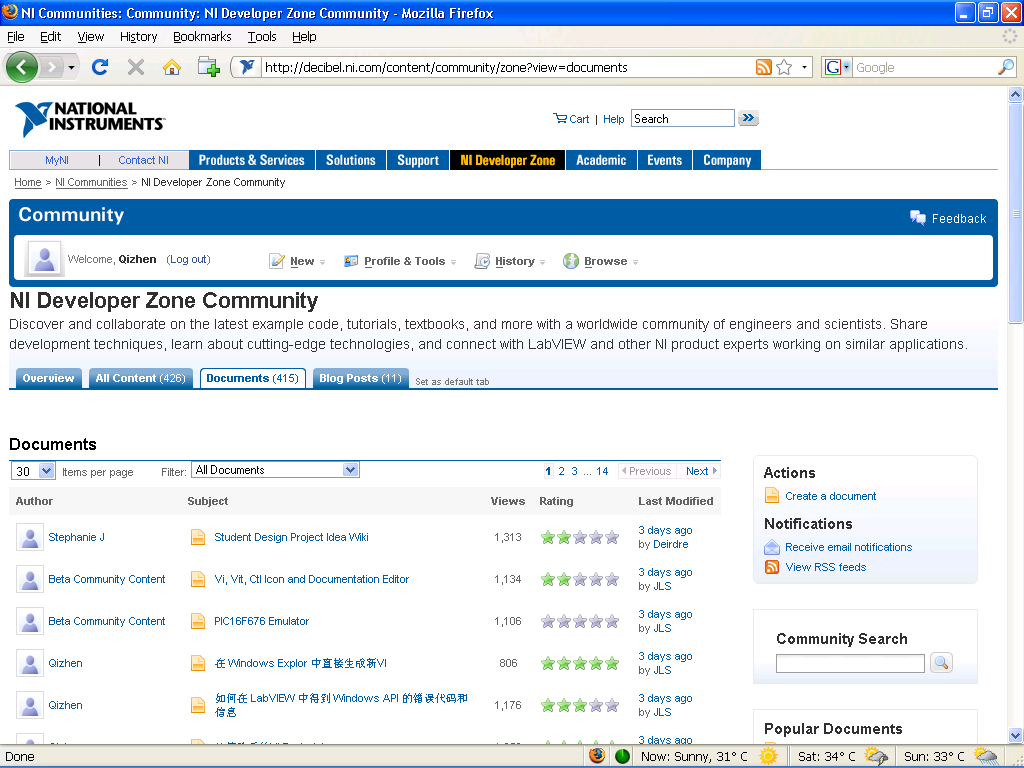Click the Feedback speech bubble icon
This screenshot has height=768, width=1024.
(917, 218)
